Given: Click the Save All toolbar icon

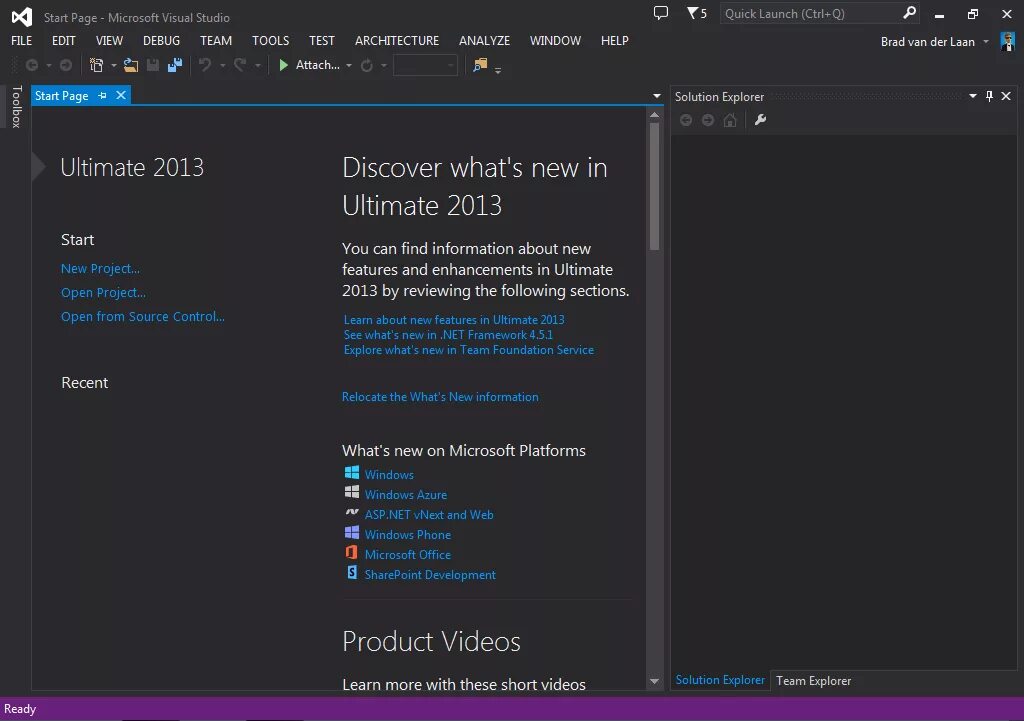Looking at the screenshot, I should pyautogui.click(x=175, y=65).
